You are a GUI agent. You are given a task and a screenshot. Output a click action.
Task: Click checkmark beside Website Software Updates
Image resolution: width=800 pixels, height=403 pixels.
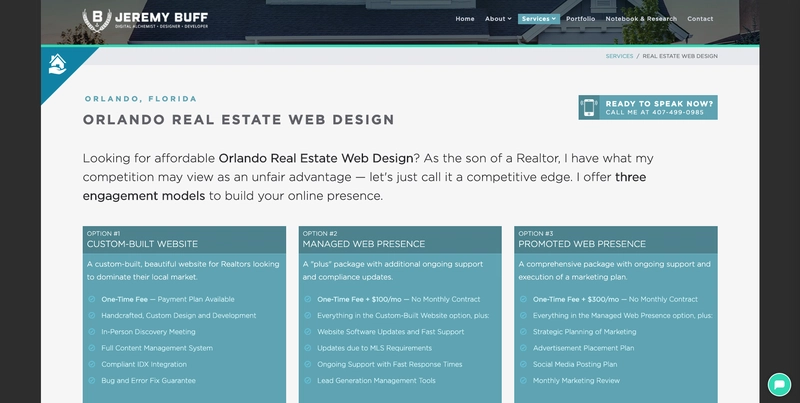[x=308, y=332]
